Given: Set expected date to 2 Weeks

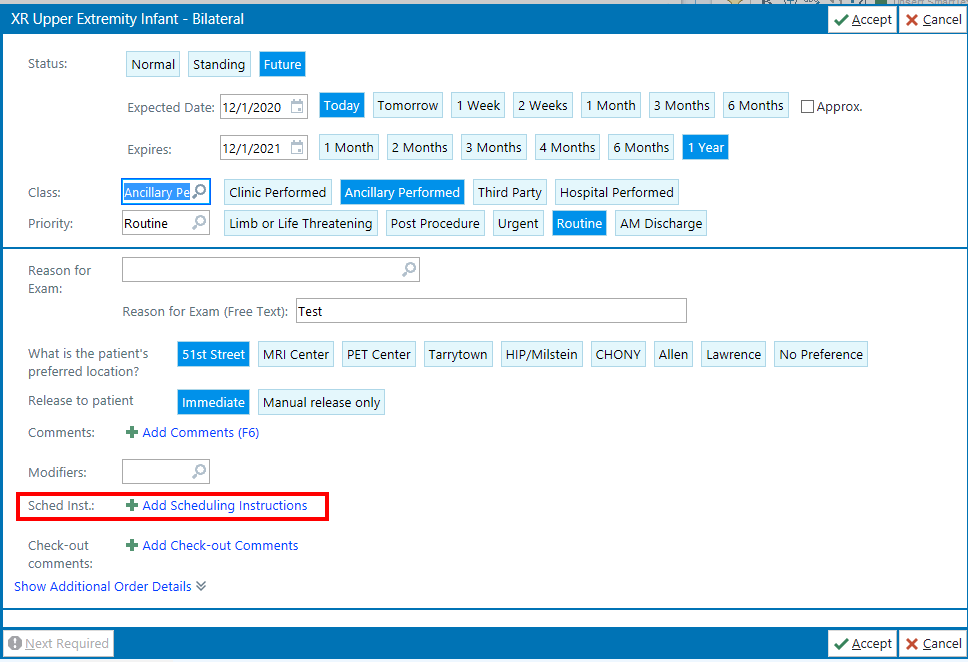Looking at the screenshot, I should (x=543, y=106).
